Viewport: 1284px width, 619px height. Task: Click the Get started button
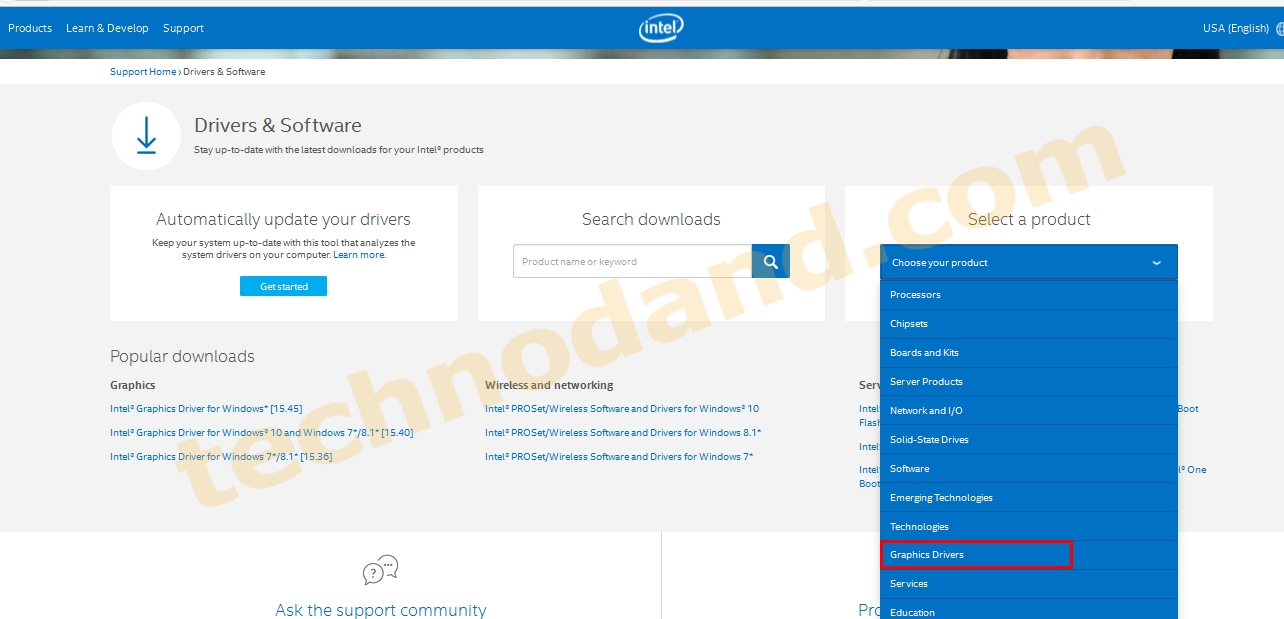click(x=283, y=286)
